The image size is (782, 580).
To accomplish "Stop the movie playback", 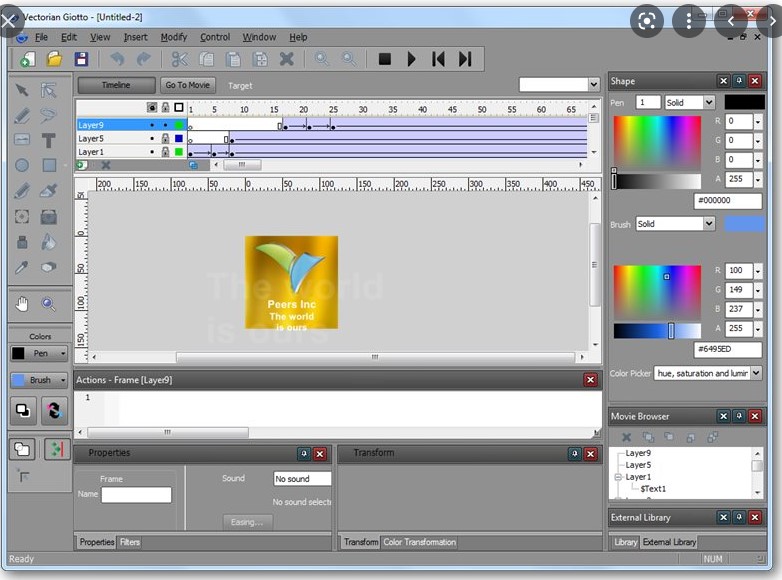I will pos(385,59).
